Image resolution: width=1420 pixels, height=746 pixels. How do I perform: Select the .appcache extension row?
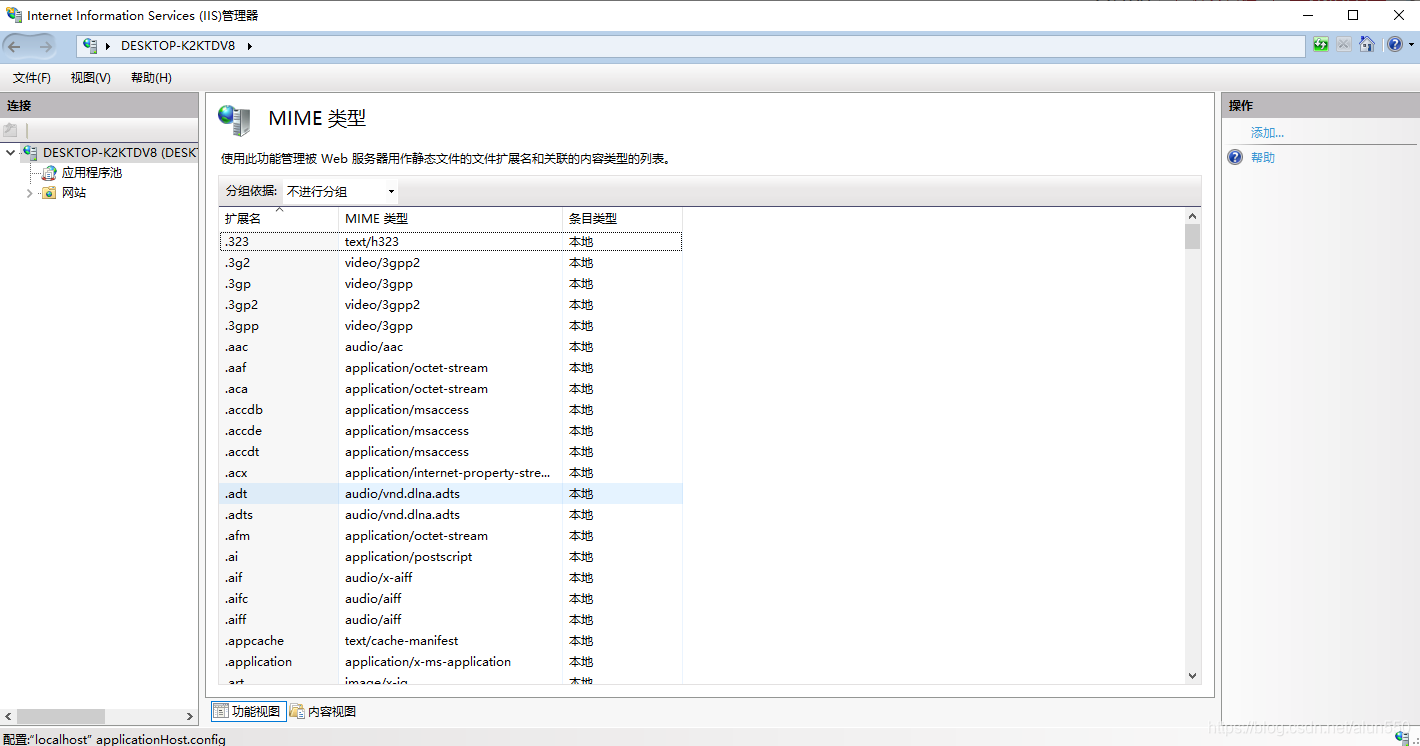pyautogui.click(x=451, y=641)
